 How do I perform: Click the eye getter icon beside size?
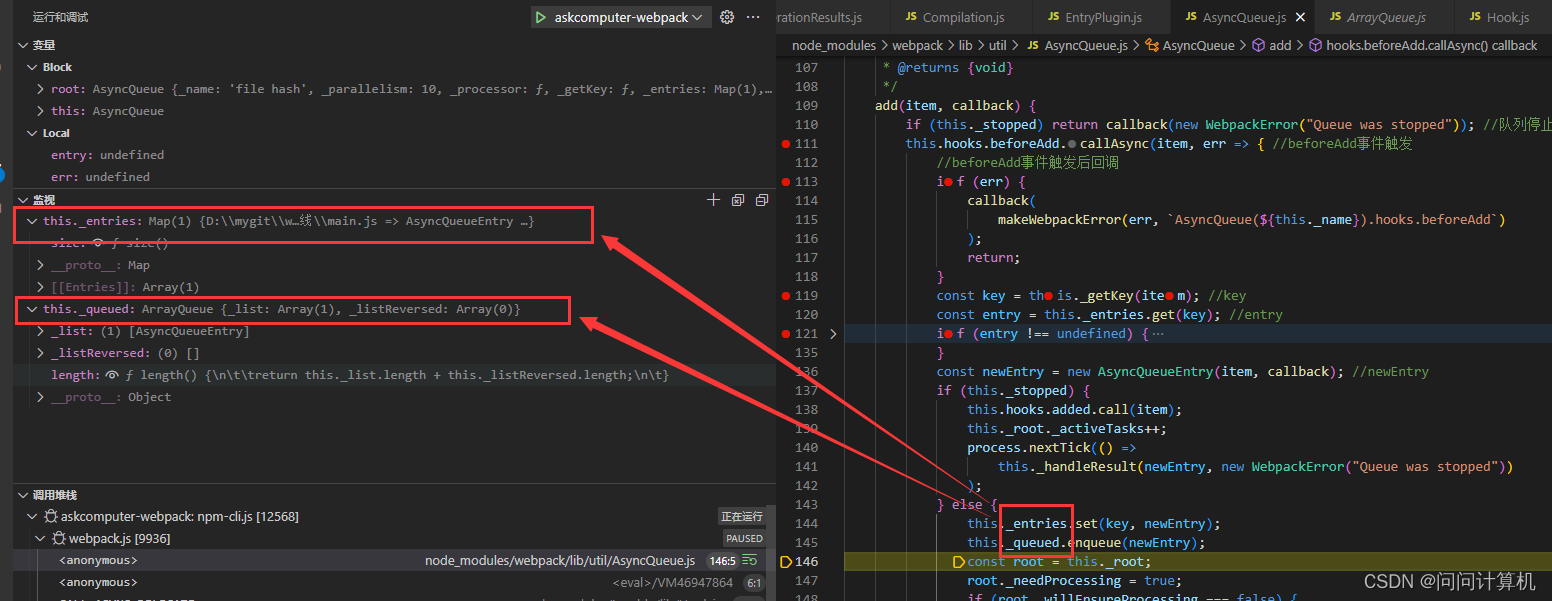point(98,243)
